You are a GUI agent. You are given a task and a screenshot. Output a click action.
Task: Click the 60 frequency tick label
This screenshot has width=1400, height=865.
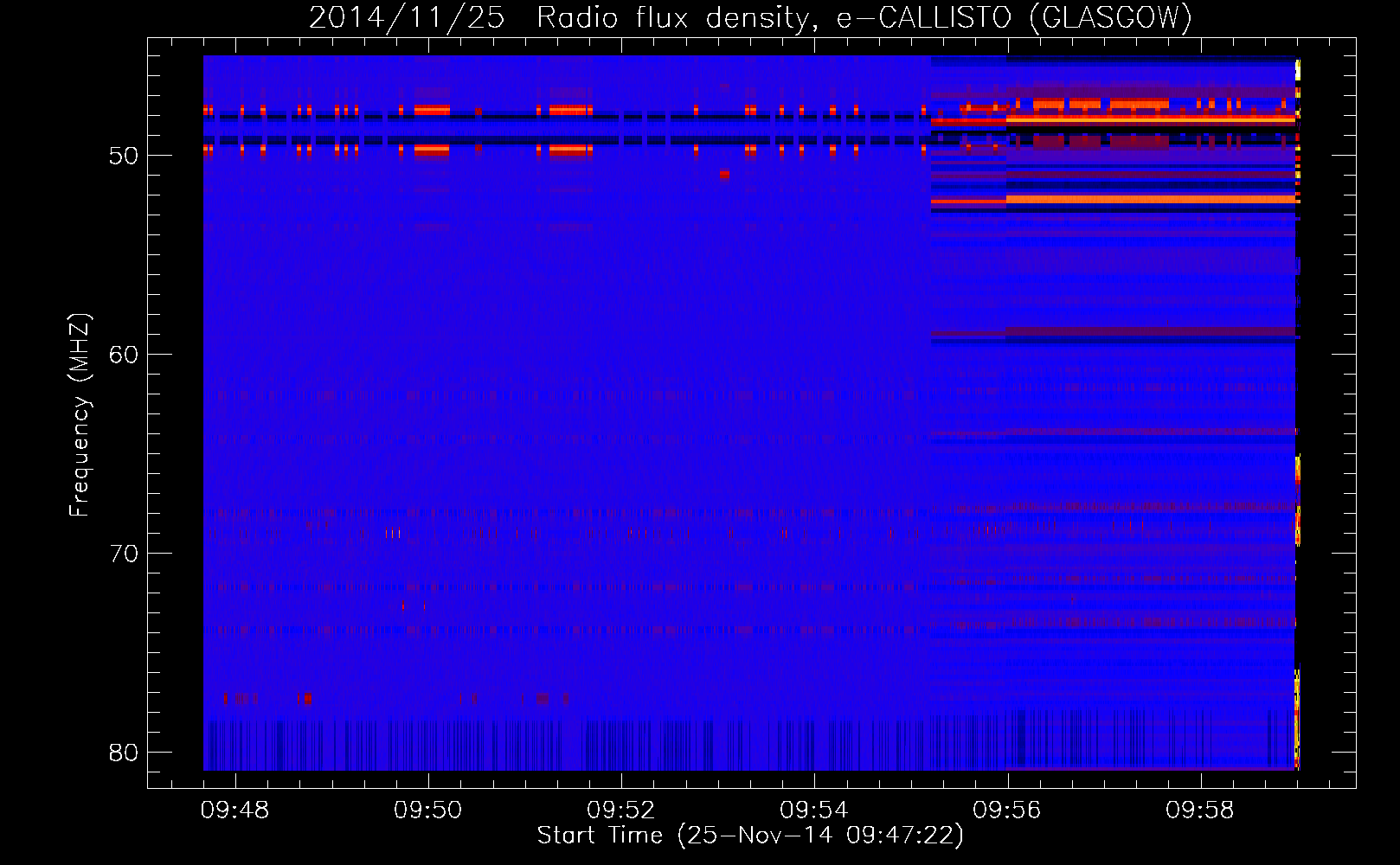[124, 355]
